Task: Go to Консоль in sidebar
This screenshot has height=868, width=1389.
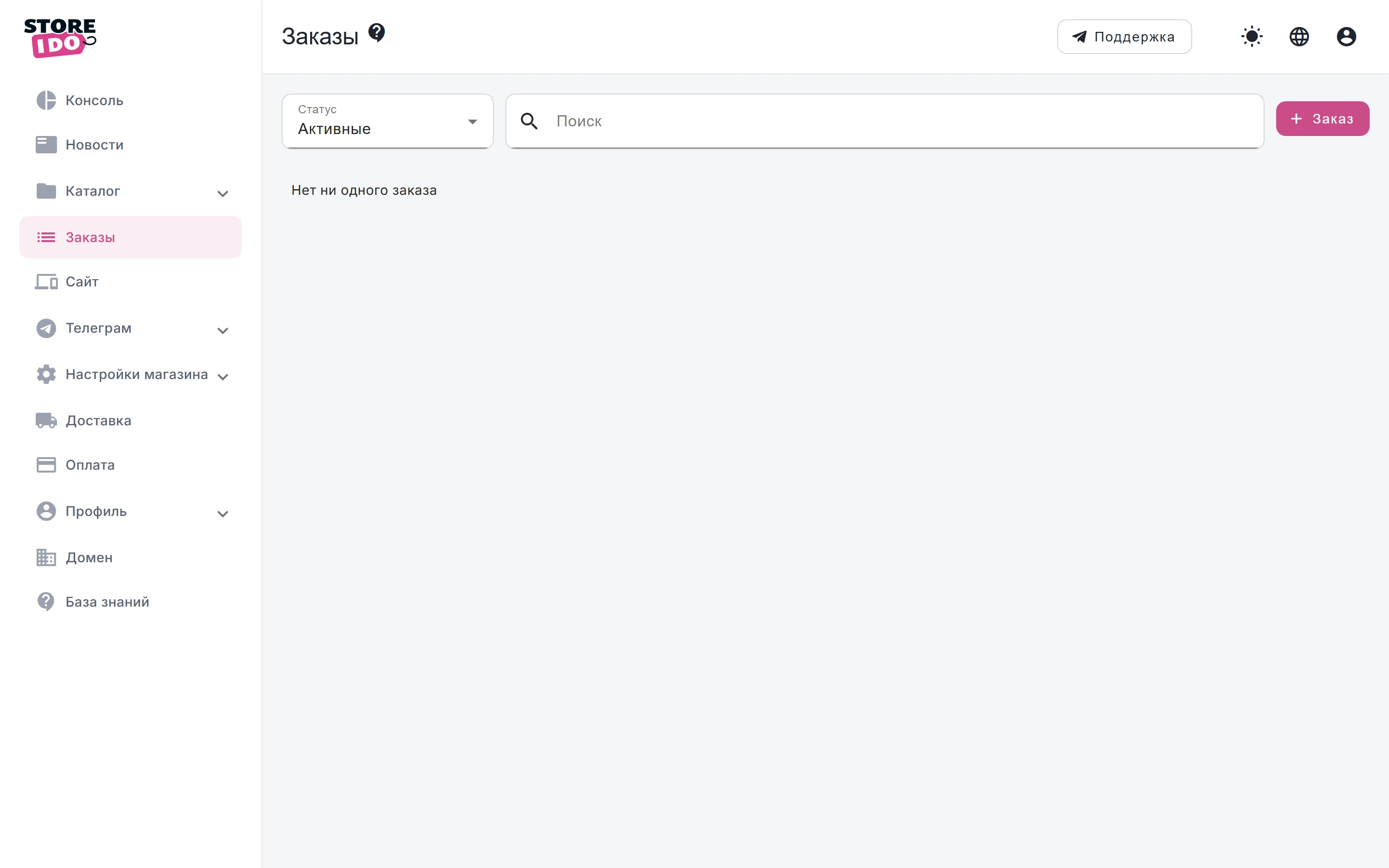Action: 131,100
